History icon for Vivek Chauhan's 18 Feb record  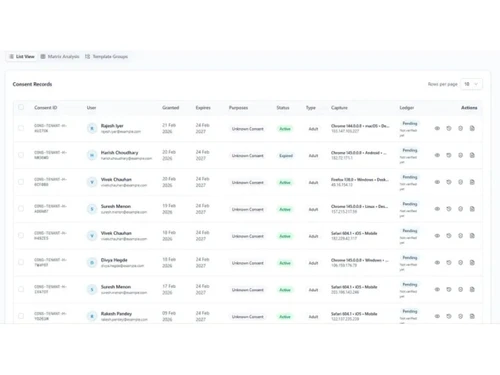pyautogui.click(x=449, y=236)
